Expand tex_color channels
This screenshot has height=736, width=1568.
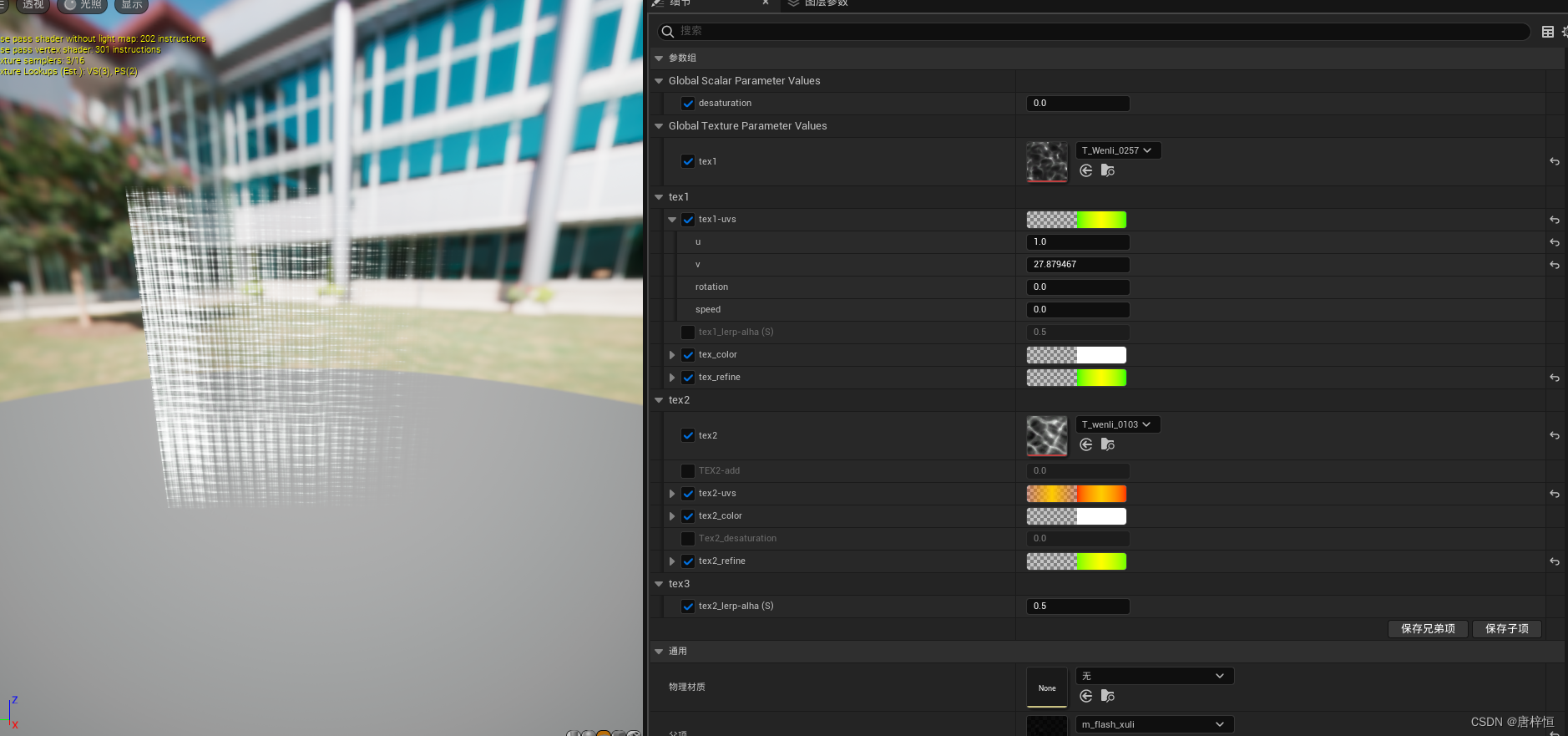pos(672,355)
